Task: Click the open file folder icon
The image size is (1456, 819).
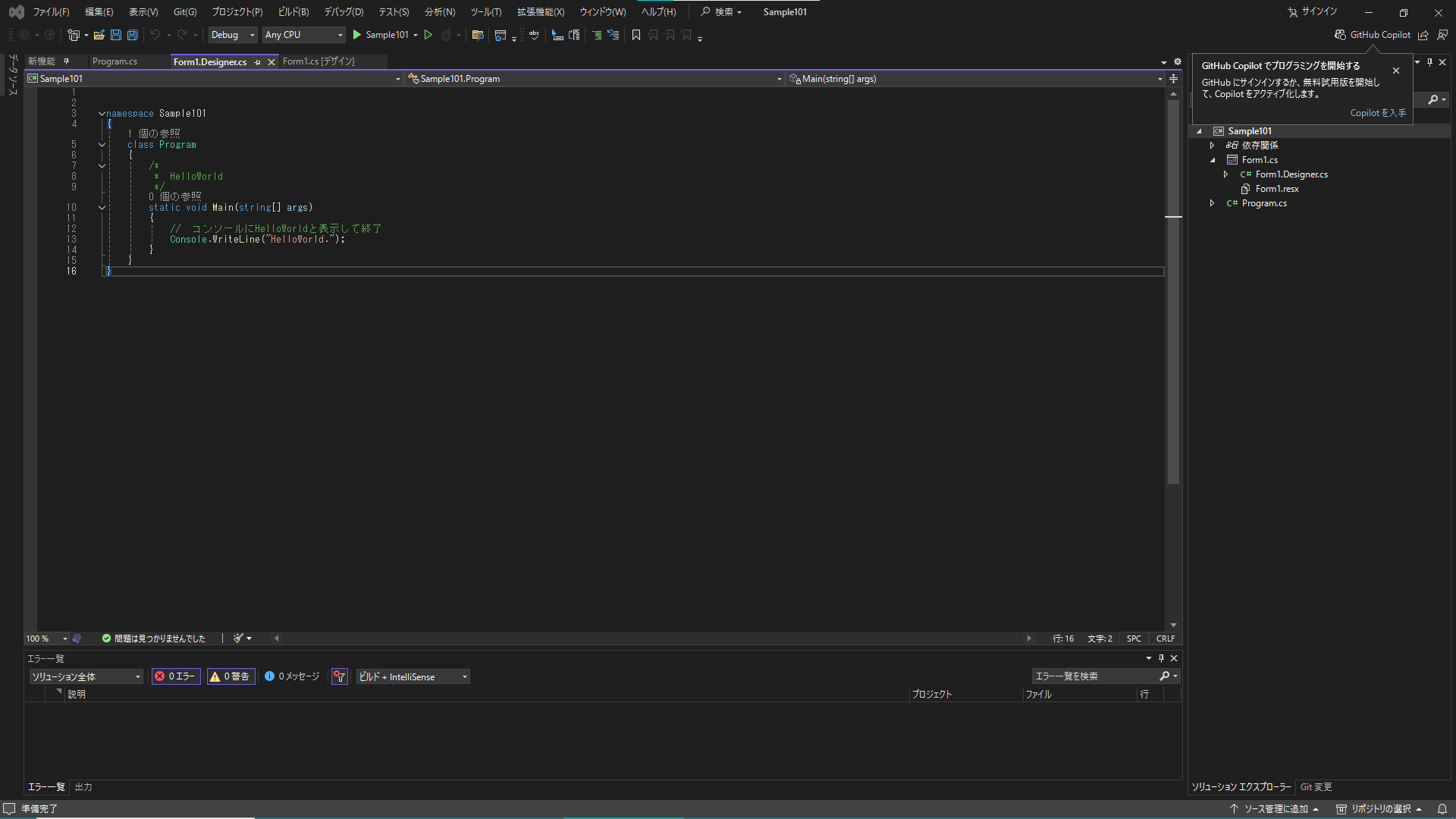Action: coord(99,35)
